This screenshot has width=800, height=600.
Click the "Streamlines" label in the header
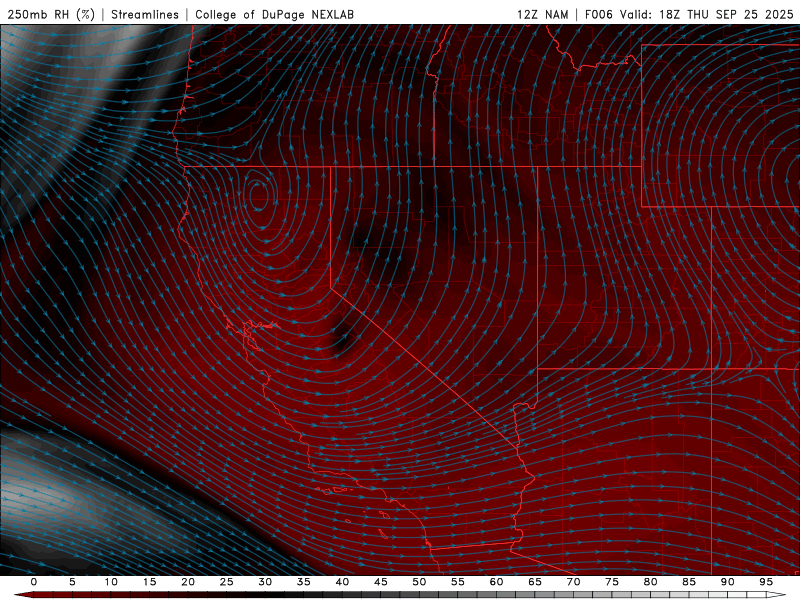pos(145,14)
